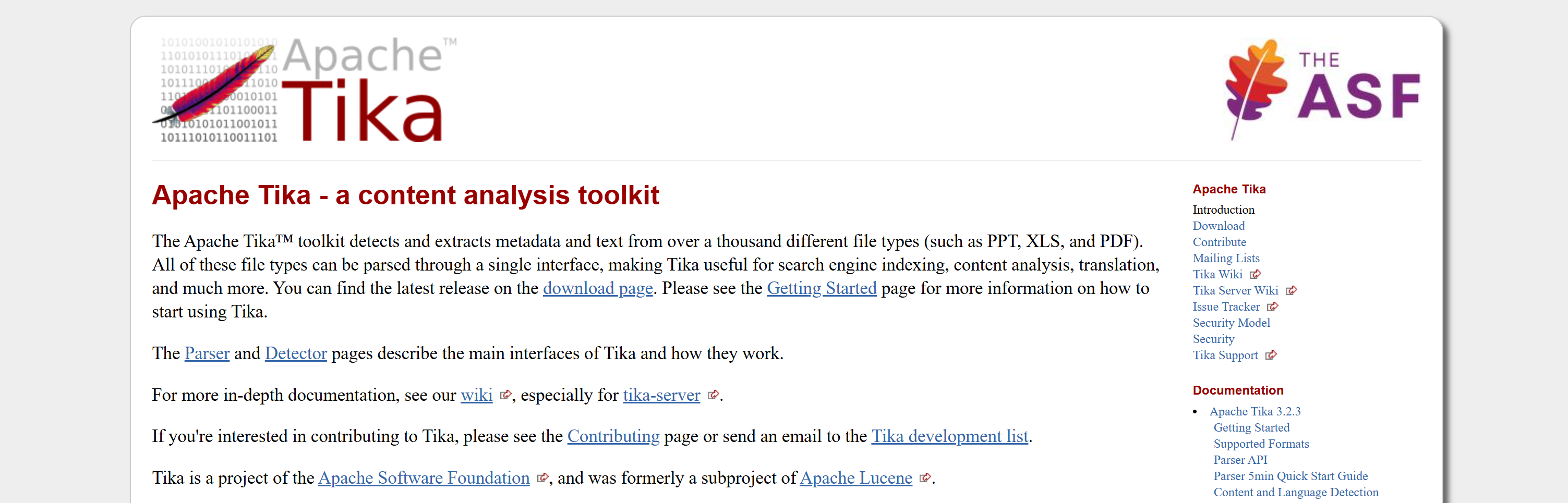
Task: Open Parser 5min Quick Start Guide
Action: (x=1290, y=476)
